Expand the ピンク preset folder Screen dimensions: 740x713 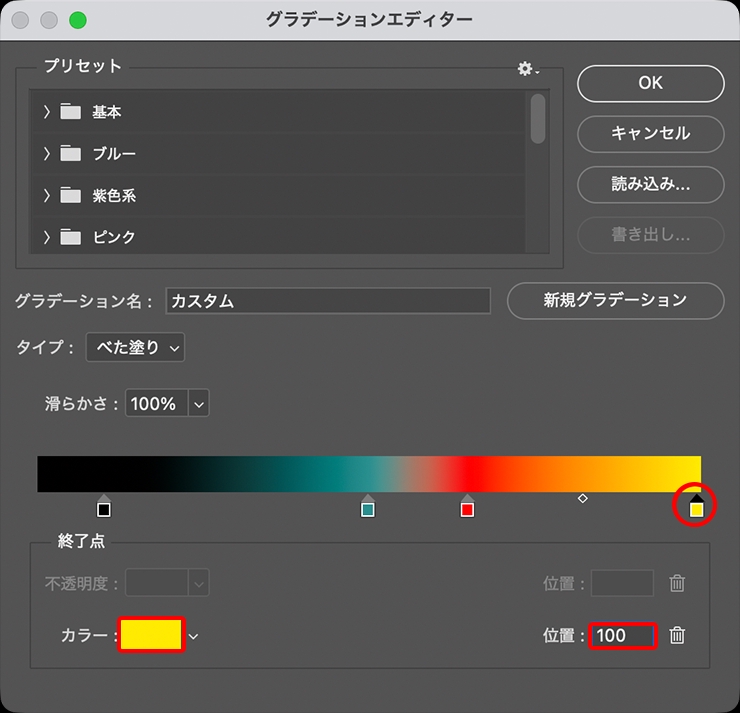[x=46, y=238]
